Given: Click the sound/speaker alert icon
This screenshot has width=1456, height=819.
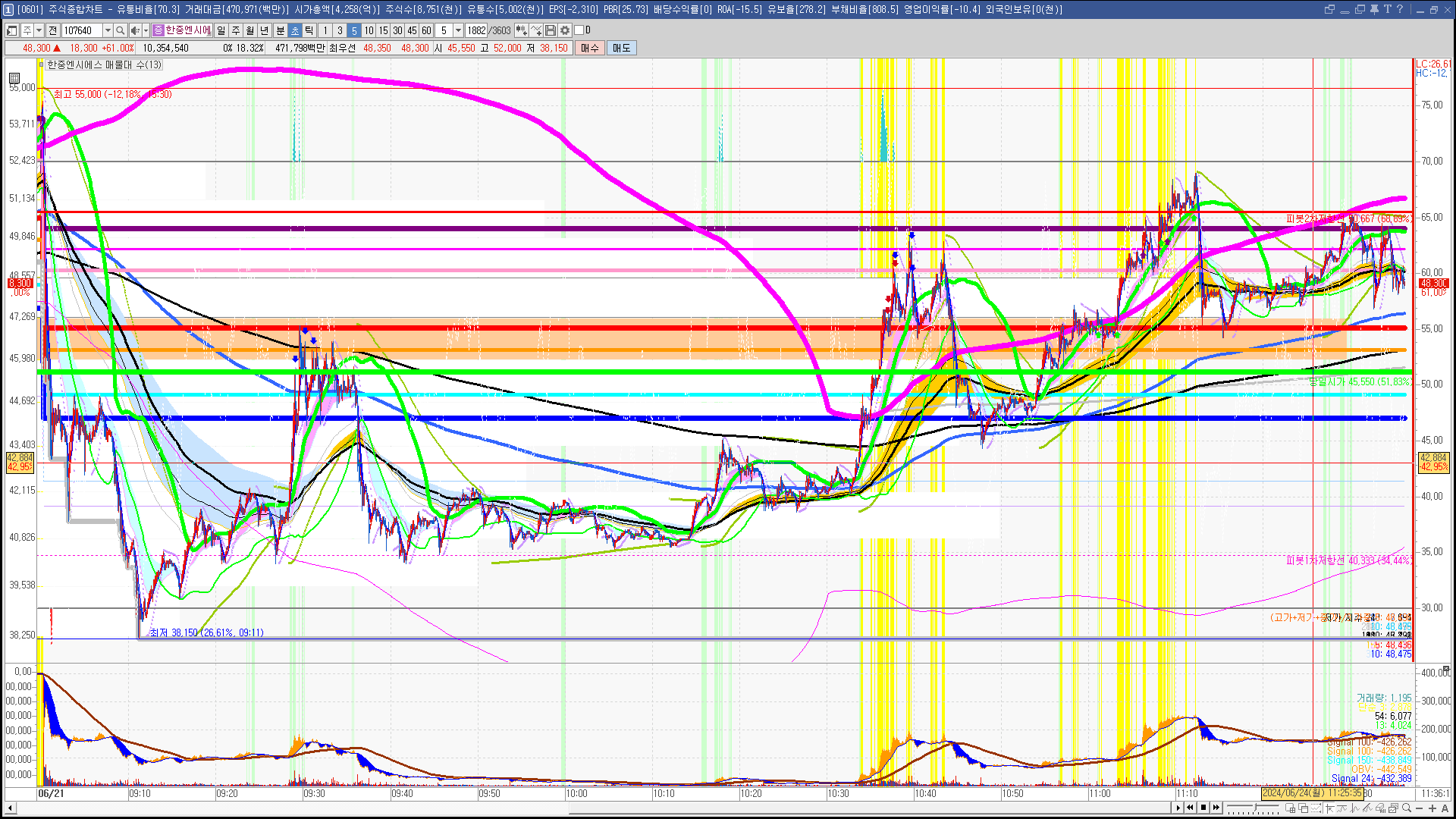Looking at the screenshot, I should [134, 30].
